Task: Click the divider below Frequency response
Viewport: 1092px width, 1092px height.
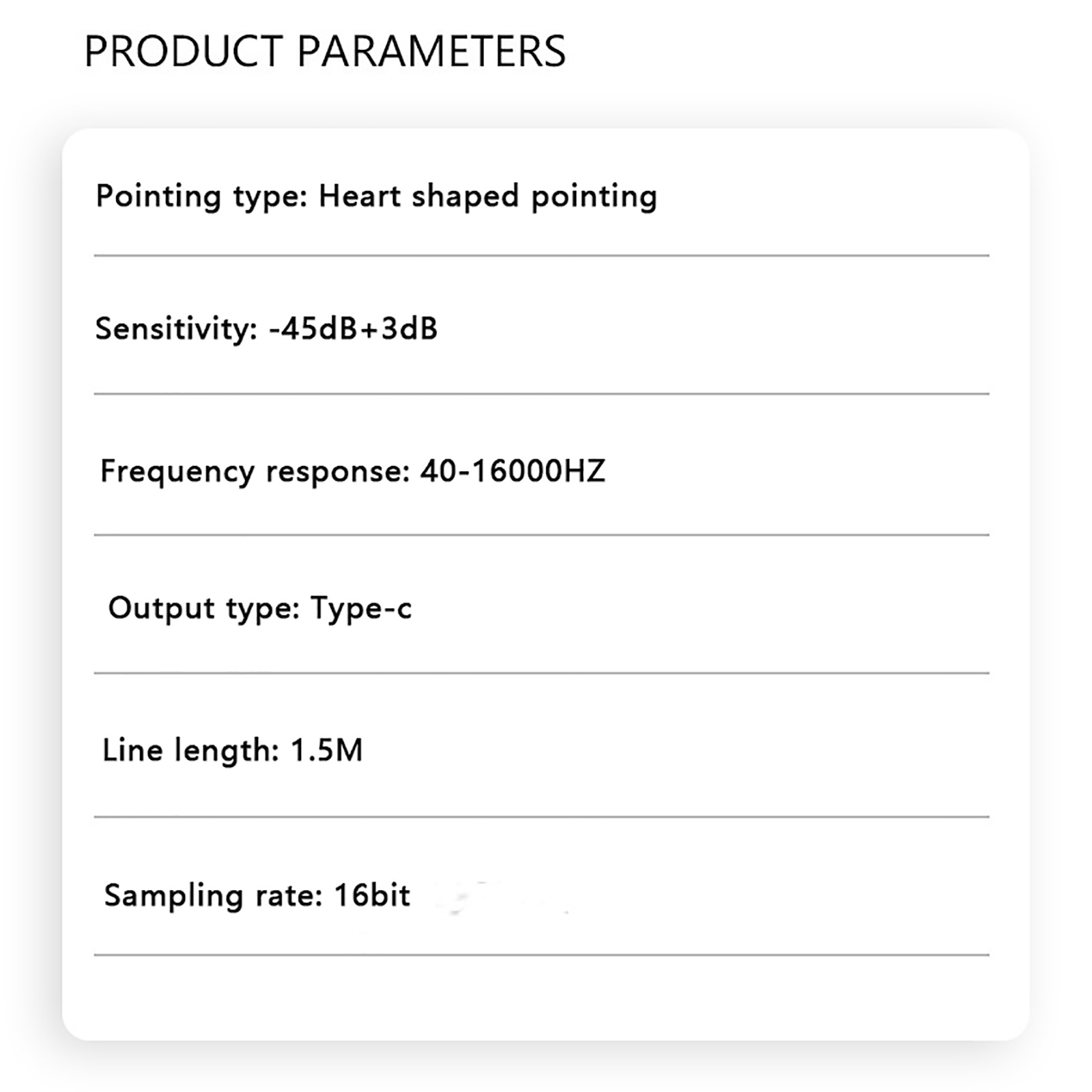Action: 541,535
